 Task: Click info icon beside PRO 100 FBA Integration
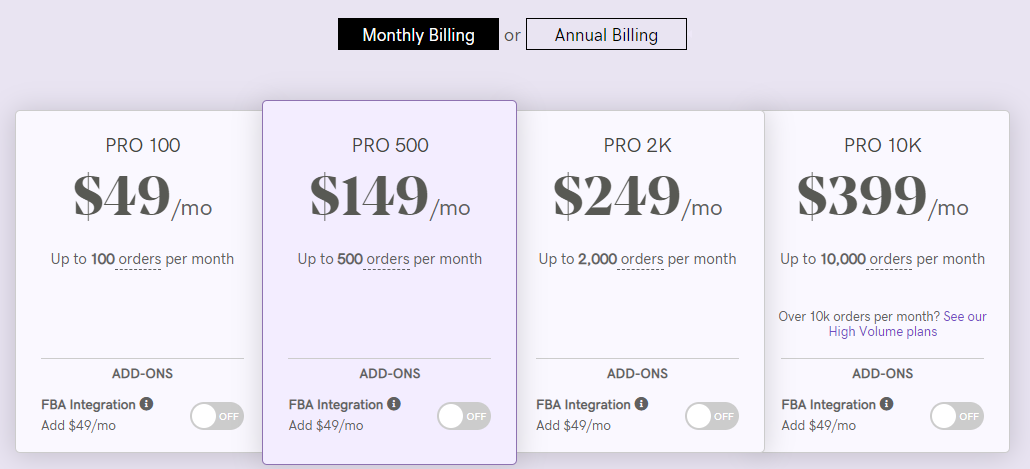tap(147, 404)
